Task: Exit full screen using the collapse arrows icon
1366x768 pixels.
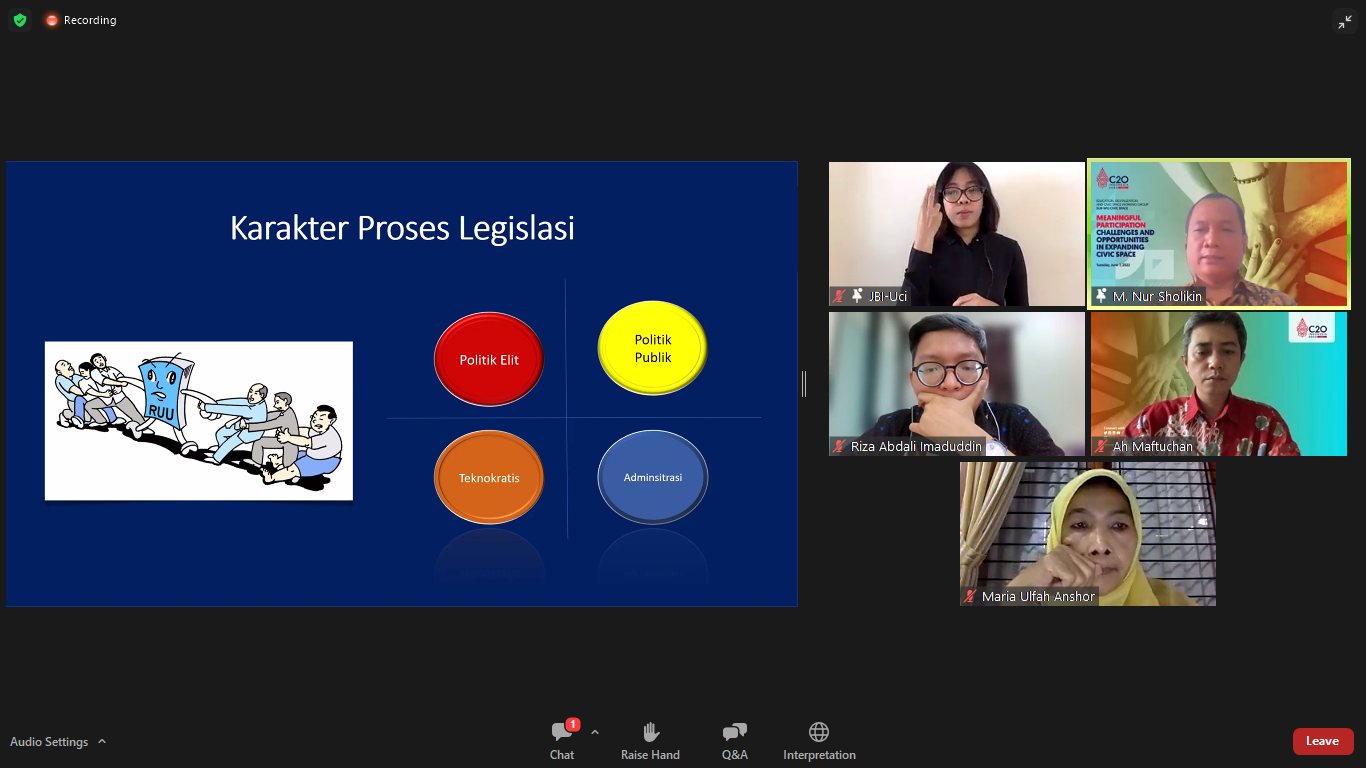Action: coord(1344,21)
